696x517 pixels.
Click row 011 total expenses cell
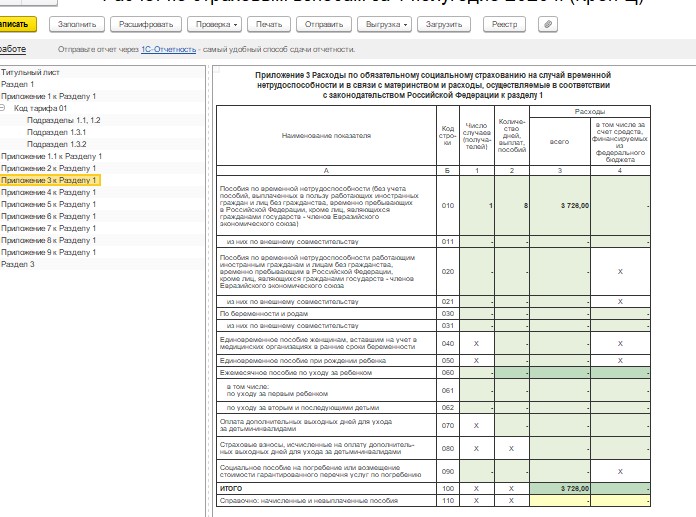[560, 241]
